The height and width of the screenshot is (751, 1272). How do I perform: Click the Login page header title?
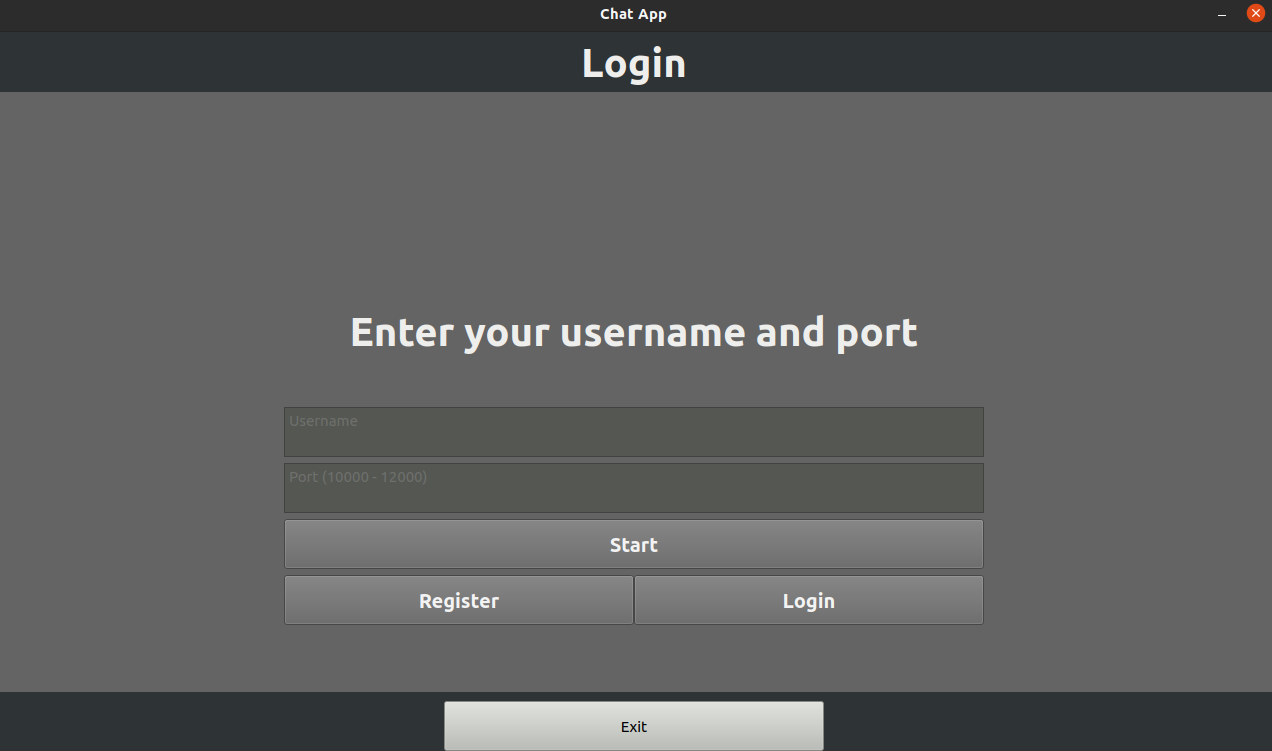(x=633, y=63)
